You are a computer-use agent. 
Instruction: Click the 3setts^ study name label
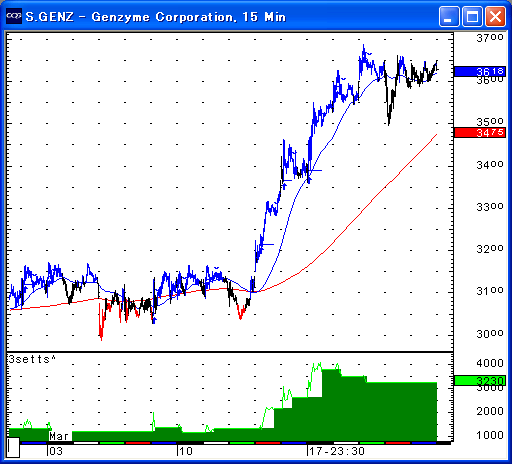click(32, 359)
